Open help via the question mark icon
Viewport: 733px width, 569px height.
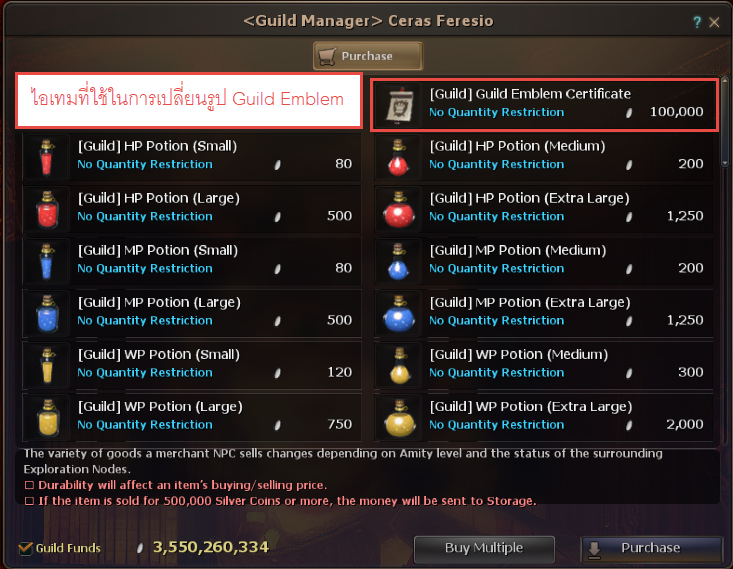[x=697, y=22]
